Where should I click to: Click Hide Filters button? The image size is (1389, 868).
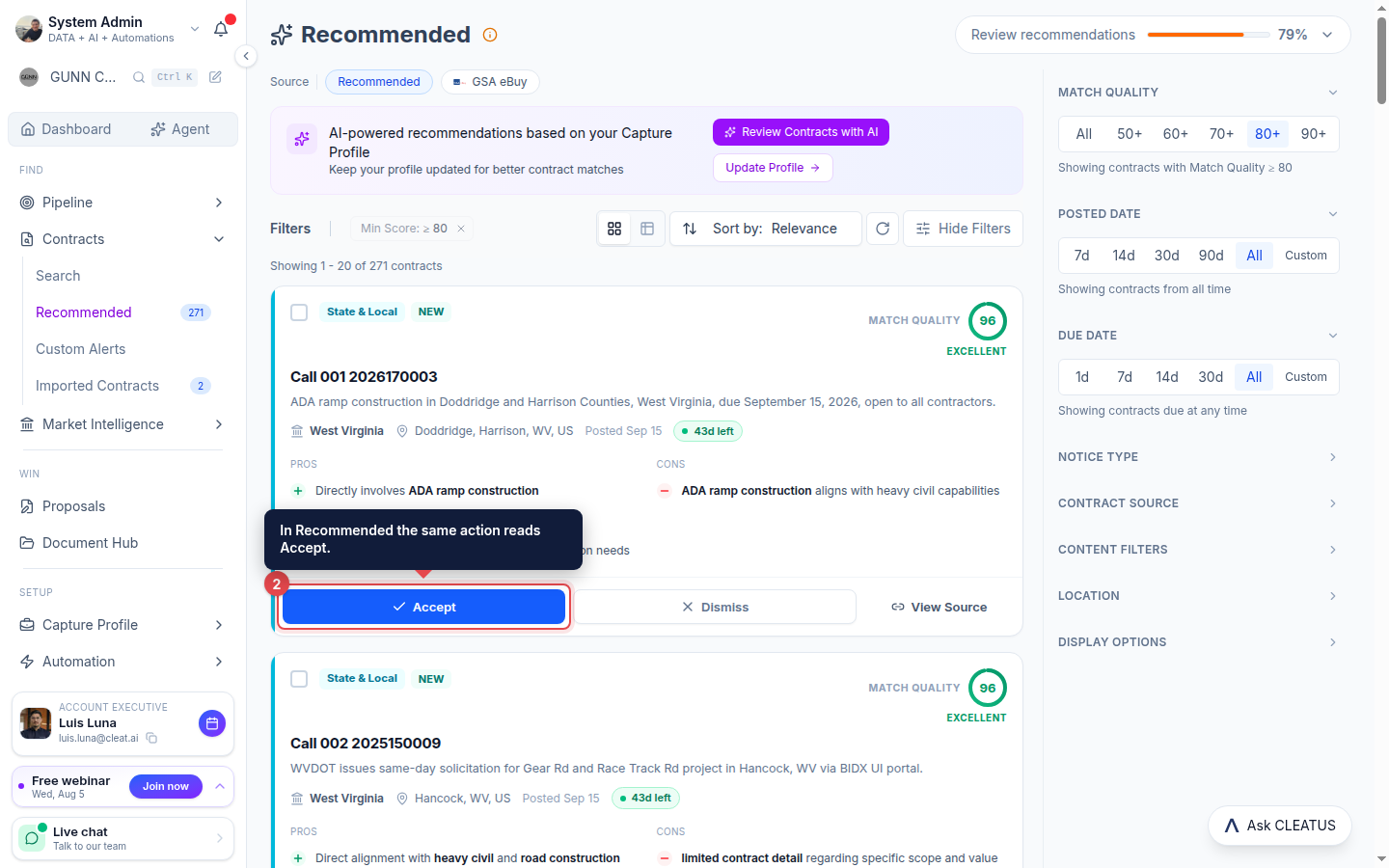(x=963, y=229)
